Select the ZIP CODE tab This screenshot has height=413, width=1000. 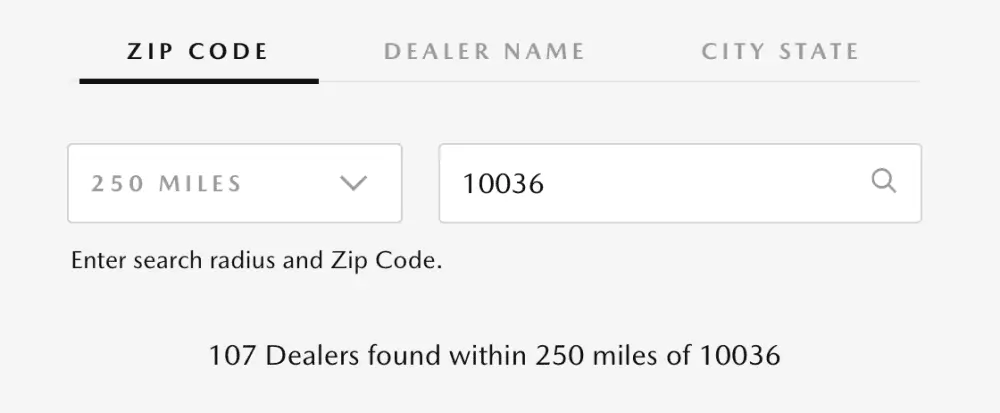[x=198, y=52]
